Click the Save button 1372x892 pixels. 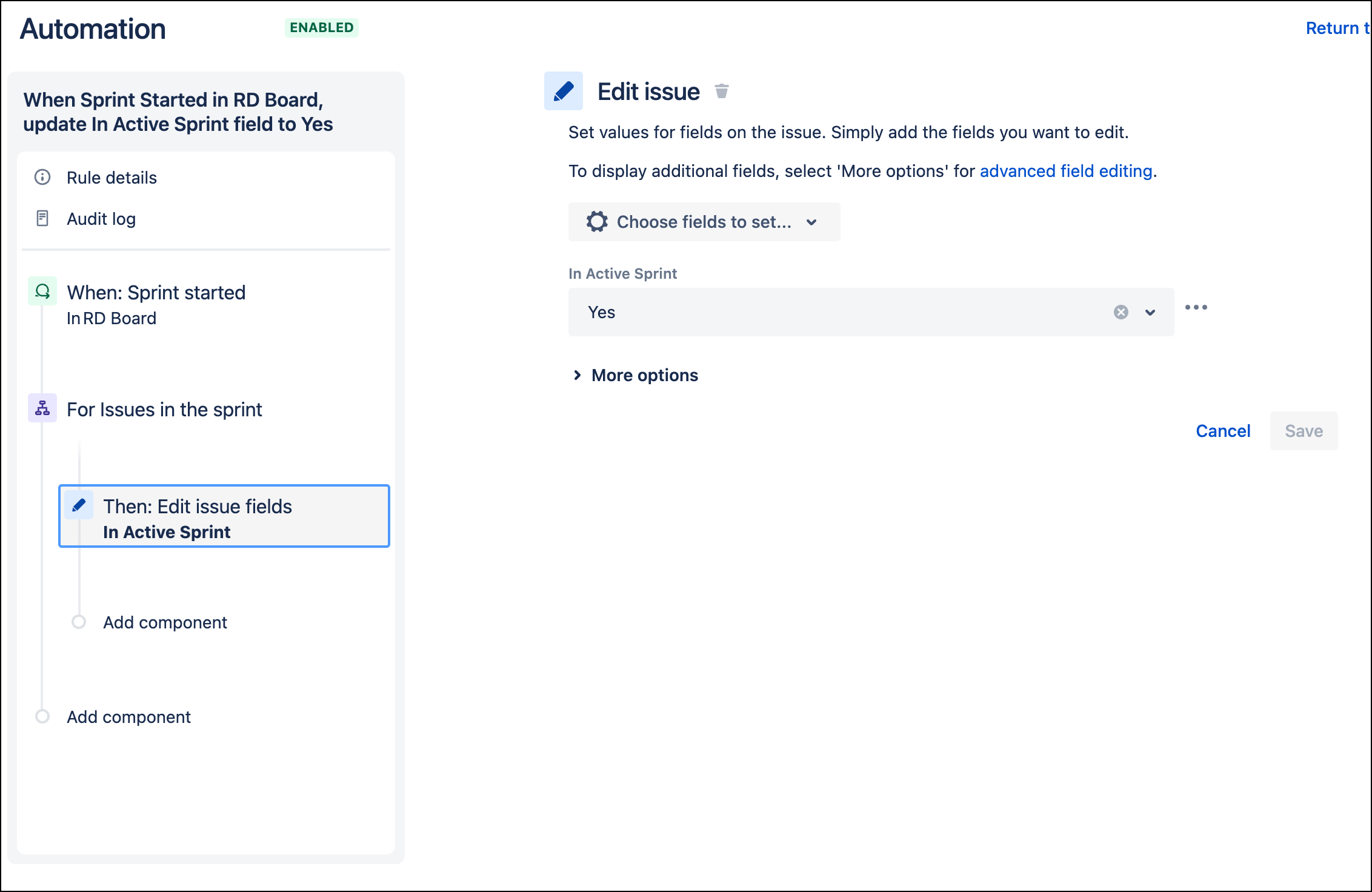(x=1304, y=431)
